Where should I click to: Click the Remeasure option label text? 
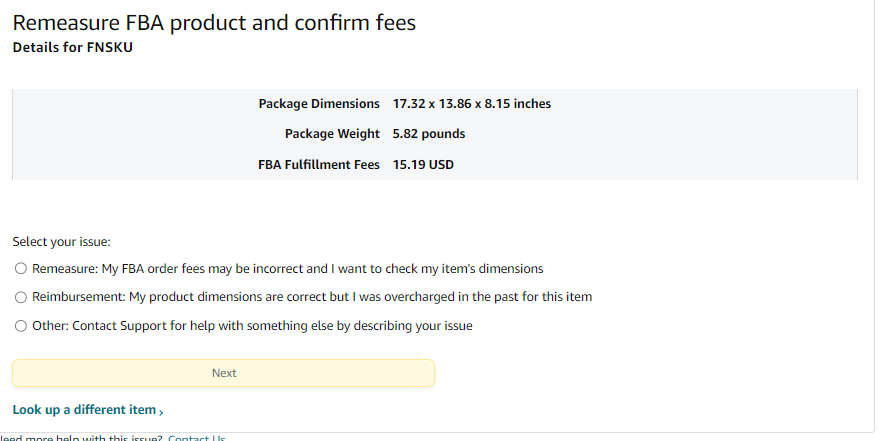pyautogui.click(x=287, y=269)
